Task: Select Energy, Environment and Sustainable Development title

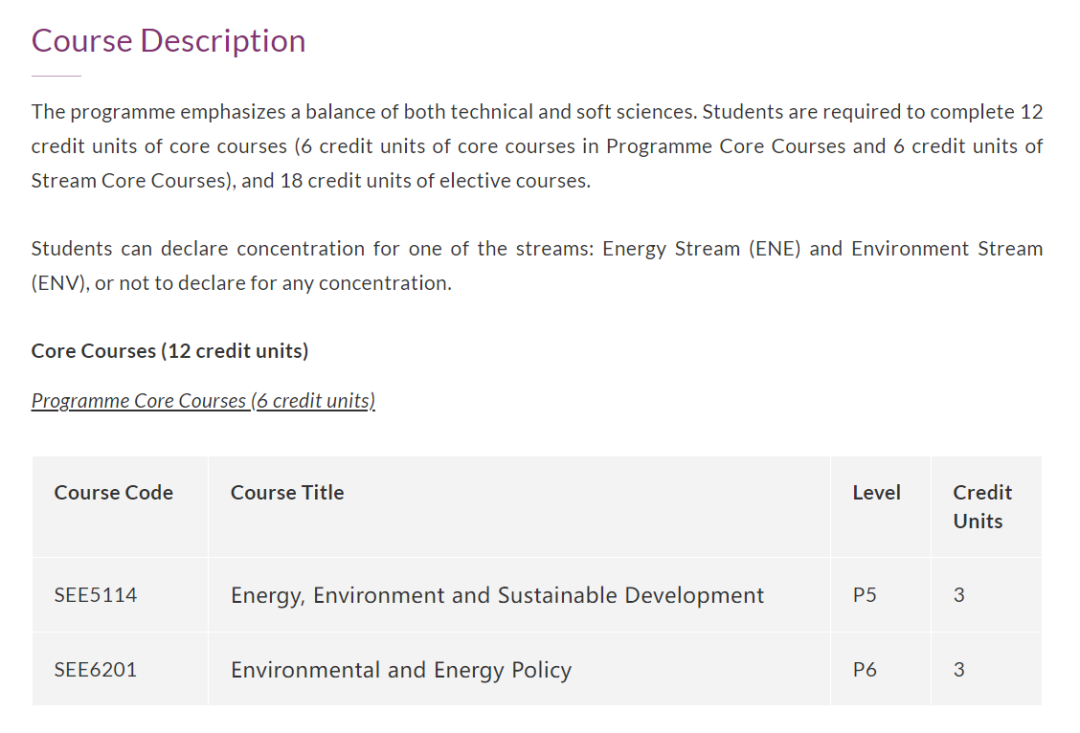Action: pos(497,595)
